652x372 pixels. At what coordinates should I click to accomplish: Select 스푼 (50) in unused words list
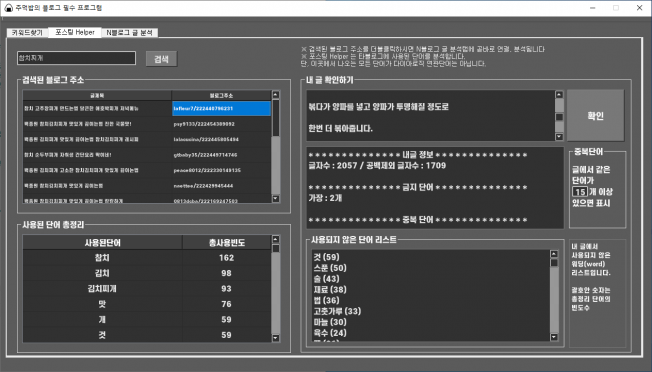point(330,268)
